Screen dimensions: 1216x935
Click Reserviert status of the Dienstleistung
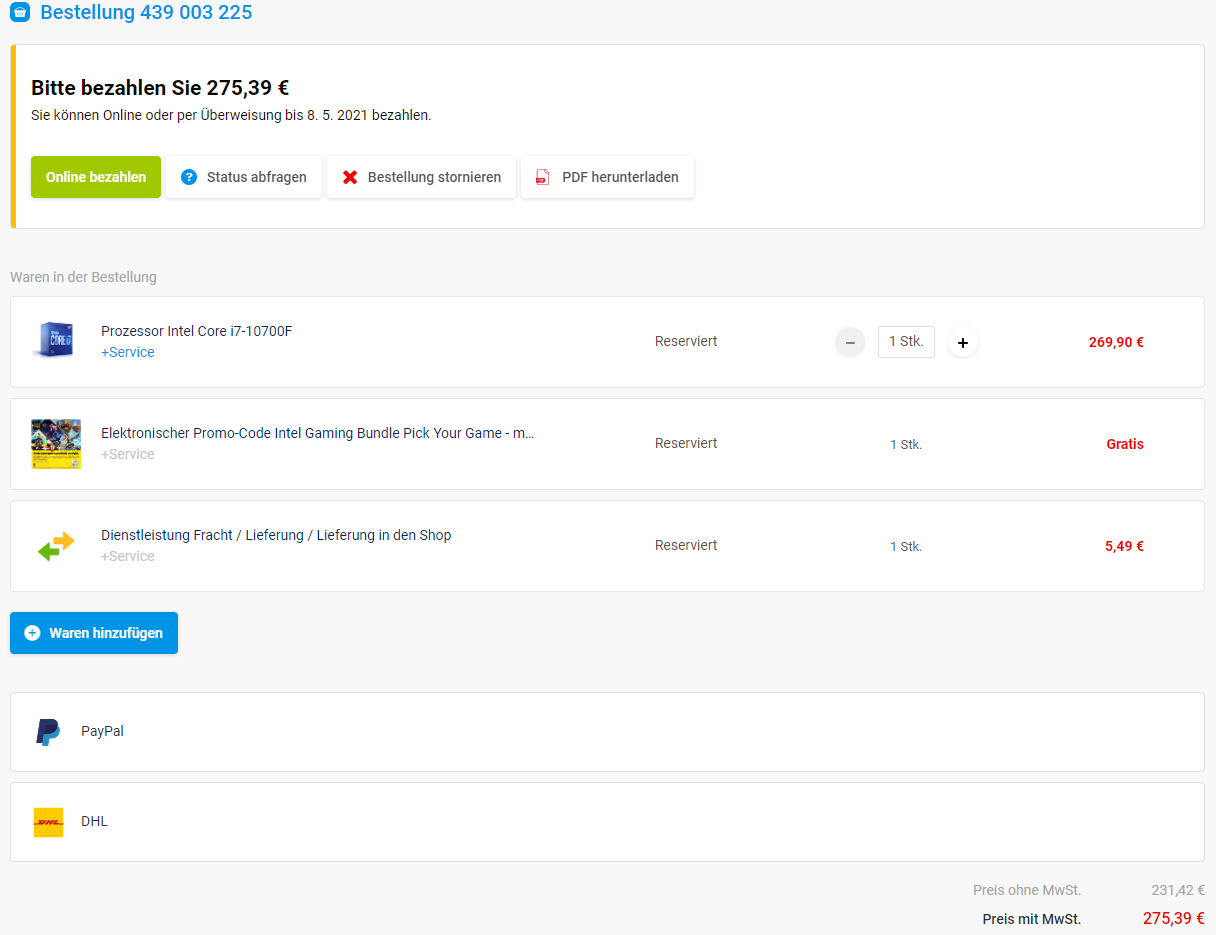pos(686,545)
